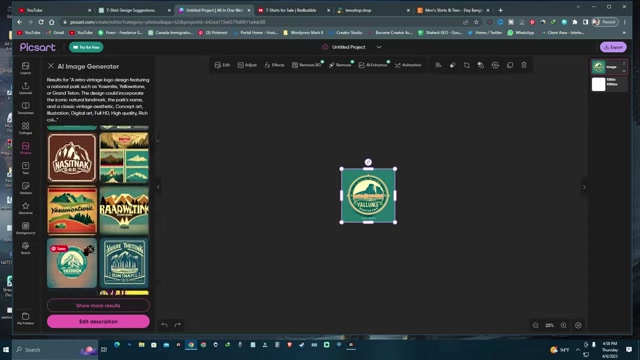Image resolution: width=640 pixels, height=360 pixels.
Task: Collapse the left panel arrow
Action: point(158,187)
